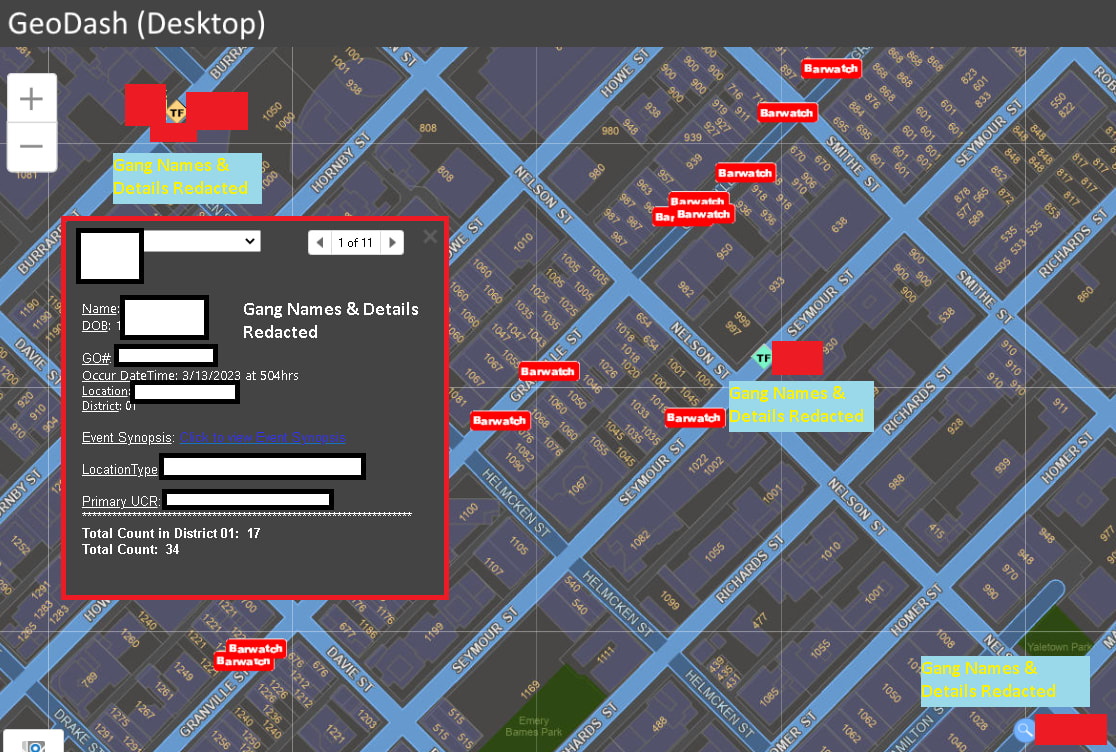Select lower Barwatch marker near building 1249
Screen dimensions: 1116x752
(x=243, y=662)
